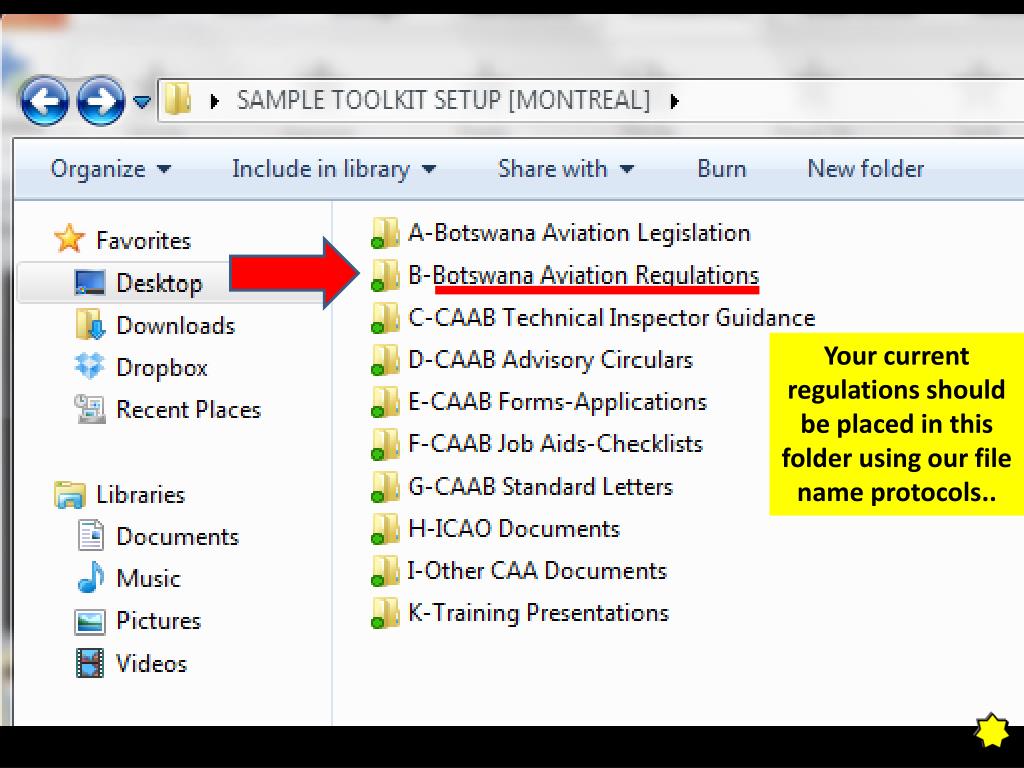Click the Burn toolbar button
This screenshot has height=768, width=1024.
(x=722, y=169)
